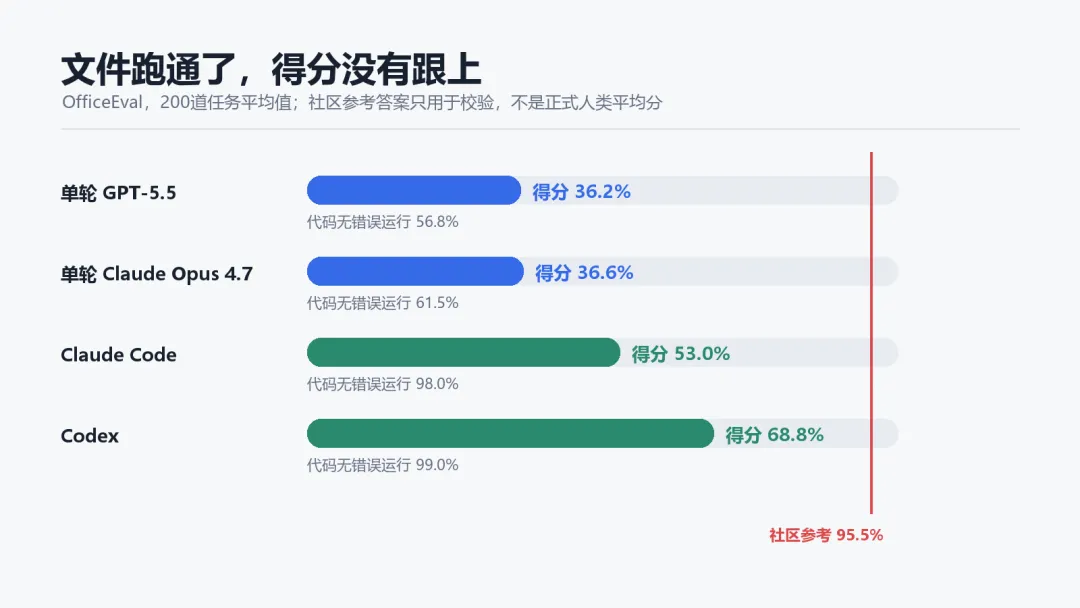1080x608 pixels.
Task: Click the 代码无错误运行 61.5% caption
Action: coord(382,303)
